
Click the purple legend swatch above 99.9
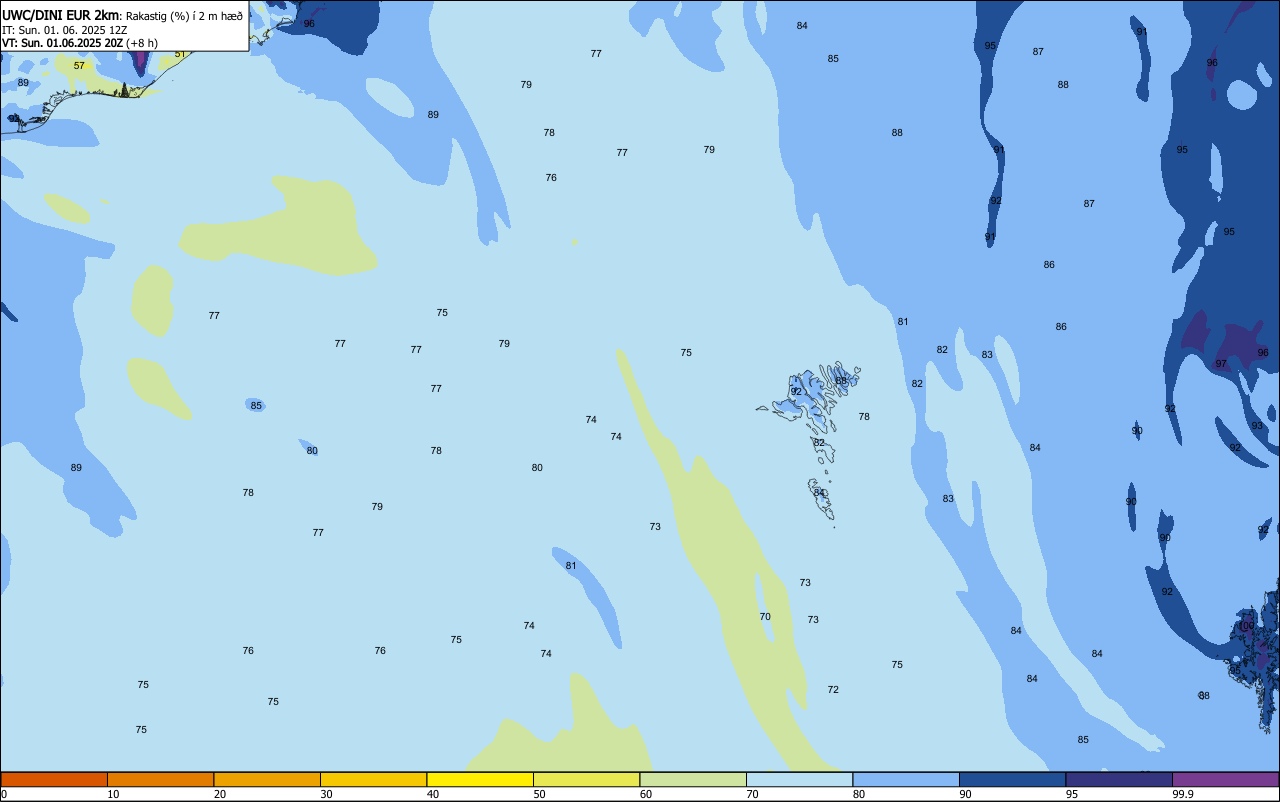click(1225, 779)
